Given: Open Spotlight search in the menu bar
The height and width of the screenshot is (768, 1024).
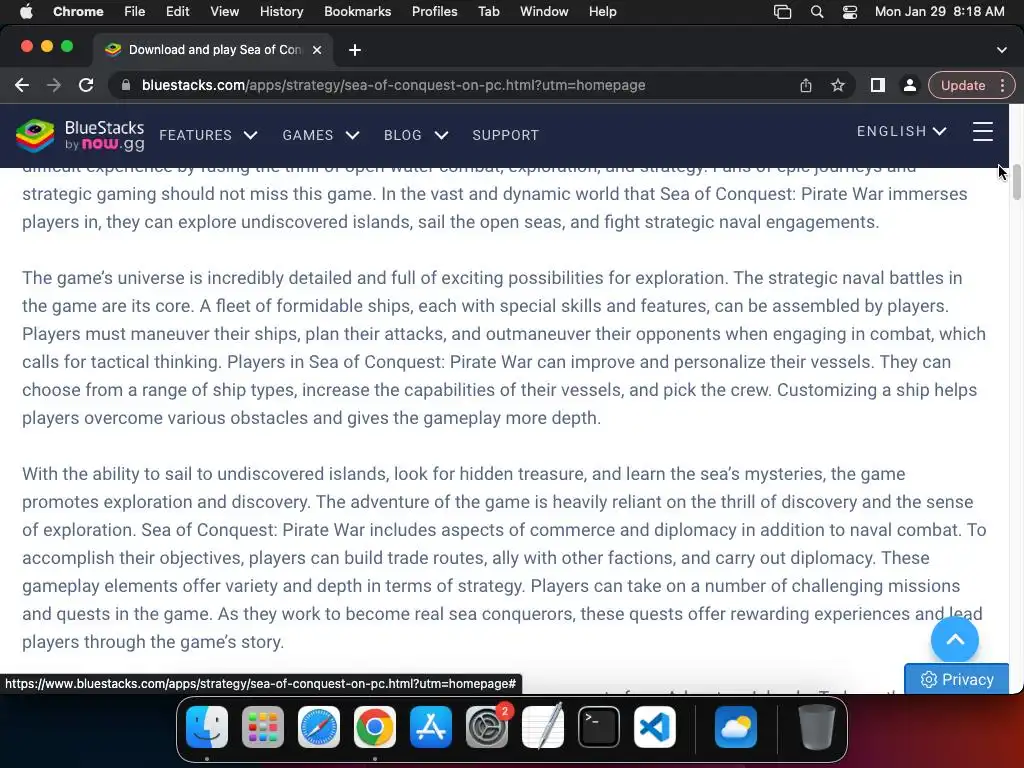Looking at the screenshot, I should coord(816,12).
